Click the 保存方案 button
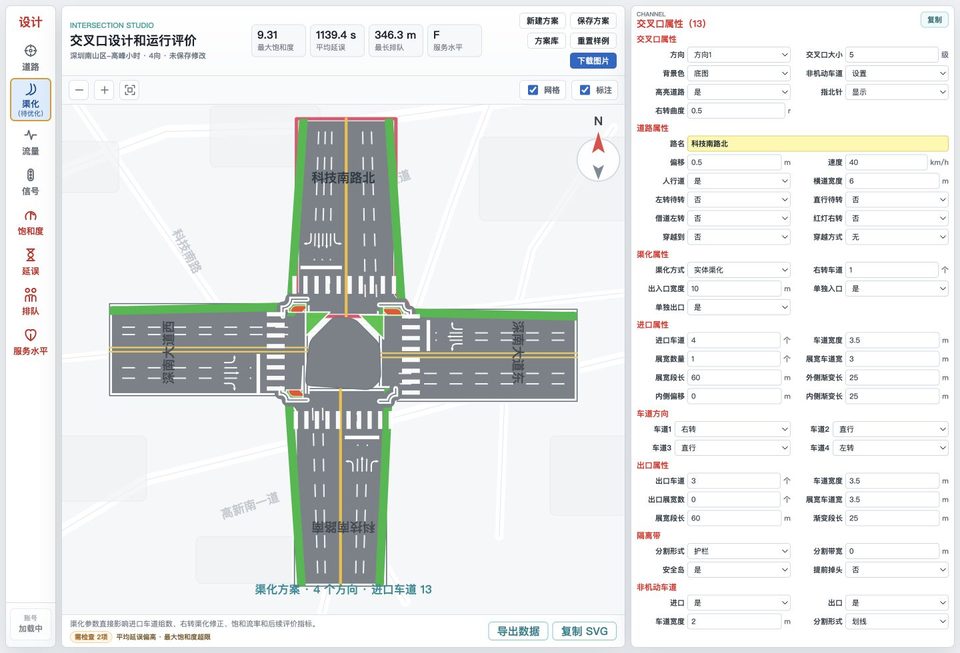Viewport: 960px width, 653px height. pos(593,21)
